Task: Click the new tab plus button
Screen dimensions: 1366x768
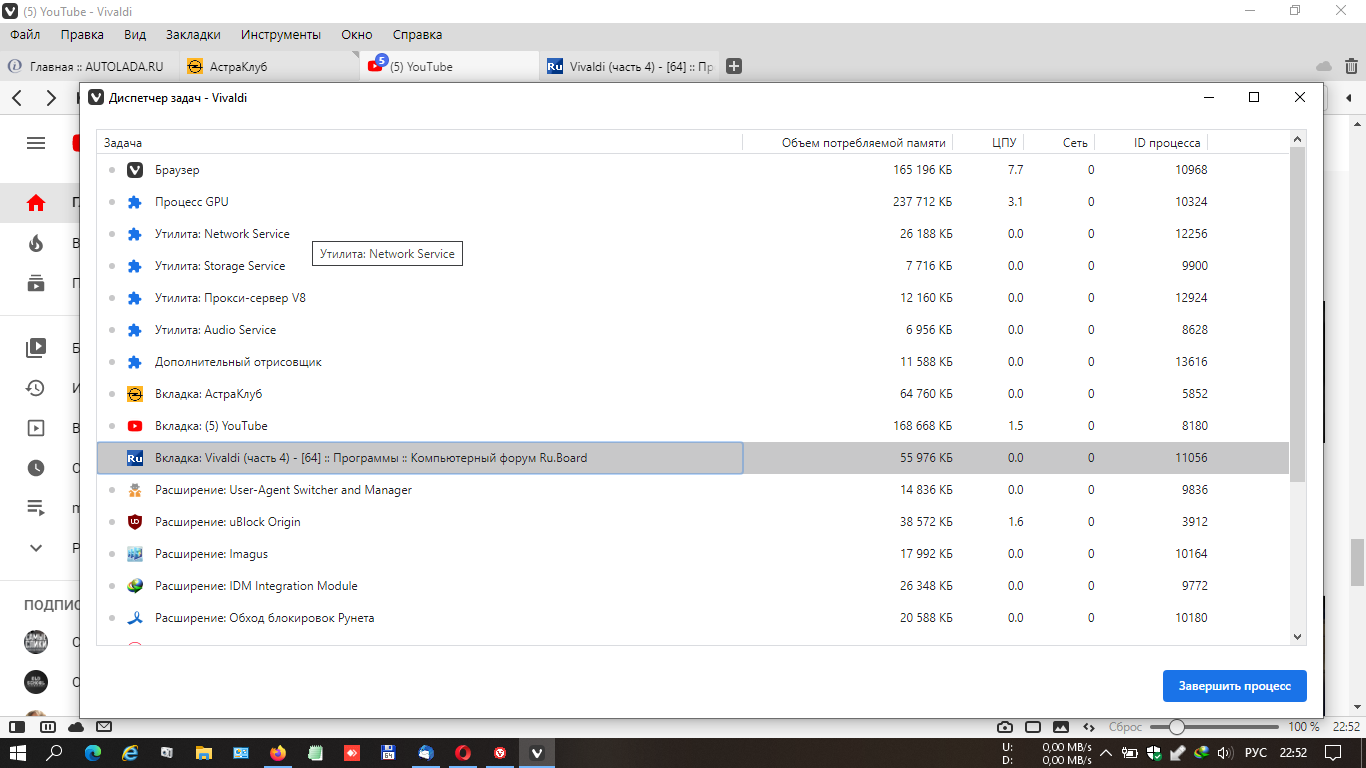Action: click(734, 66)
